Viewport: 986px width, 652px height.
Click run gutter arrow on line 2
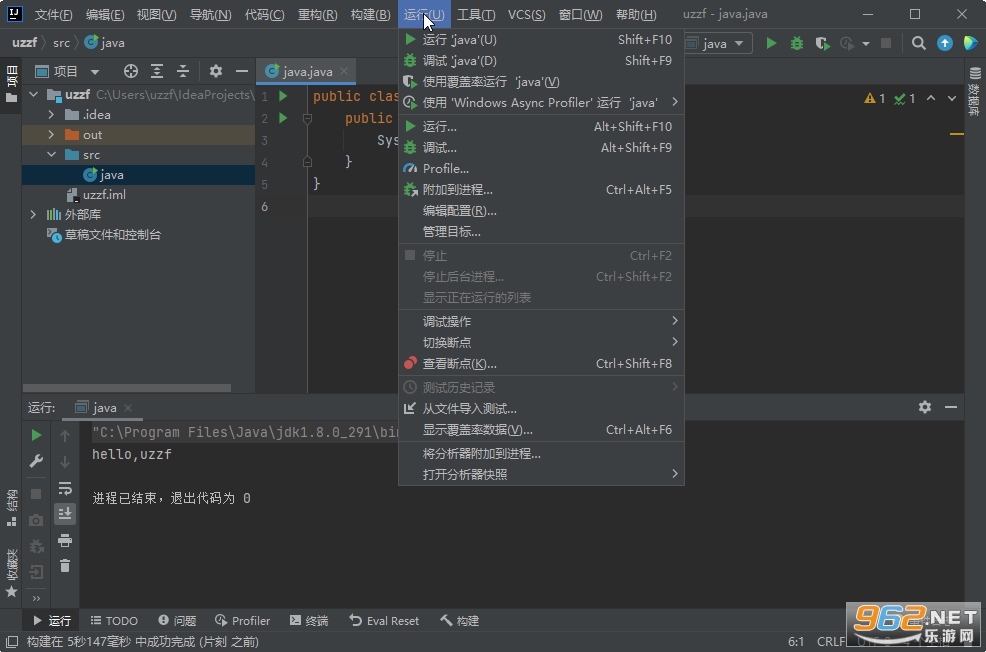click(283, 118)
